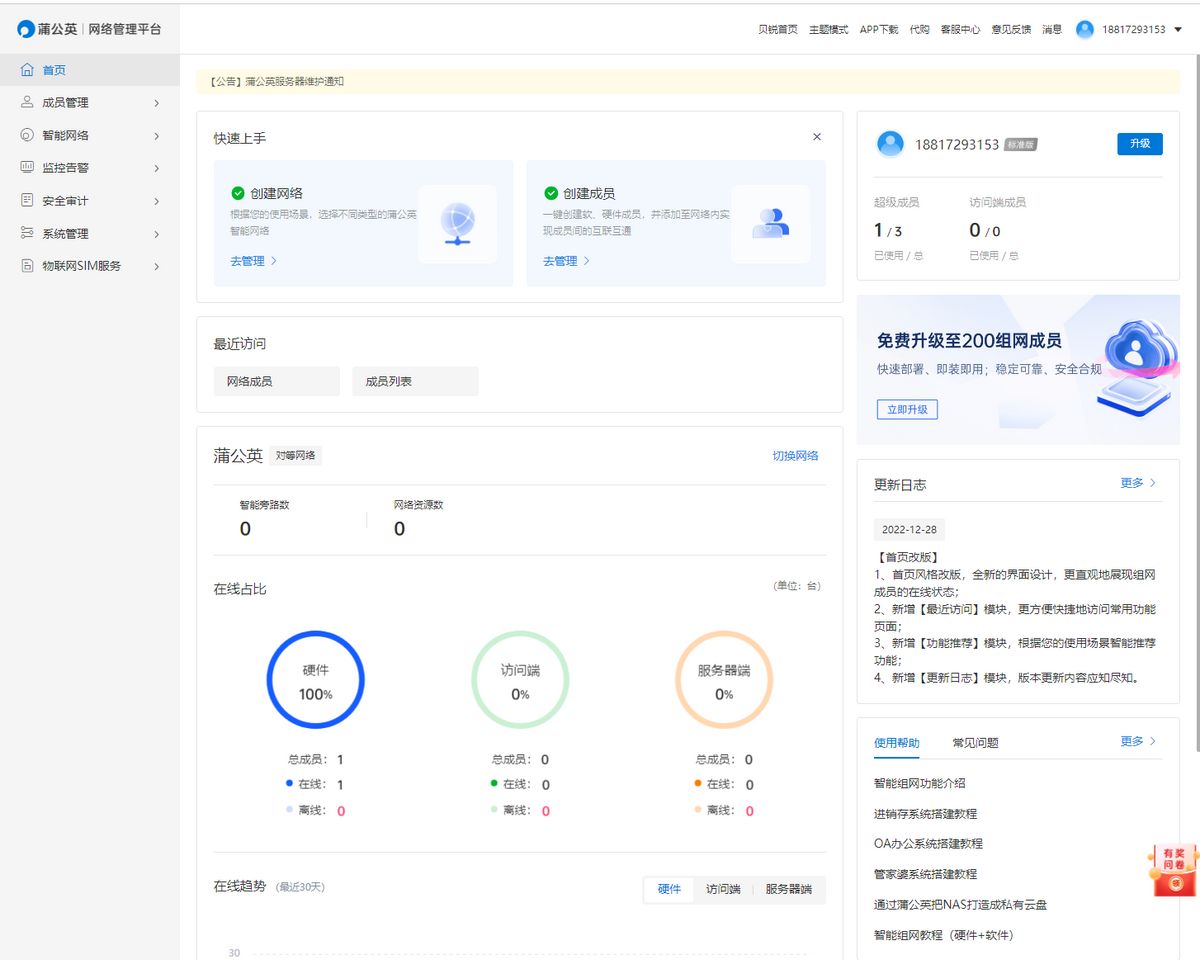Click the 安全审计 document icon
This screenshot has height=960, width=1200.
point(27,200)
